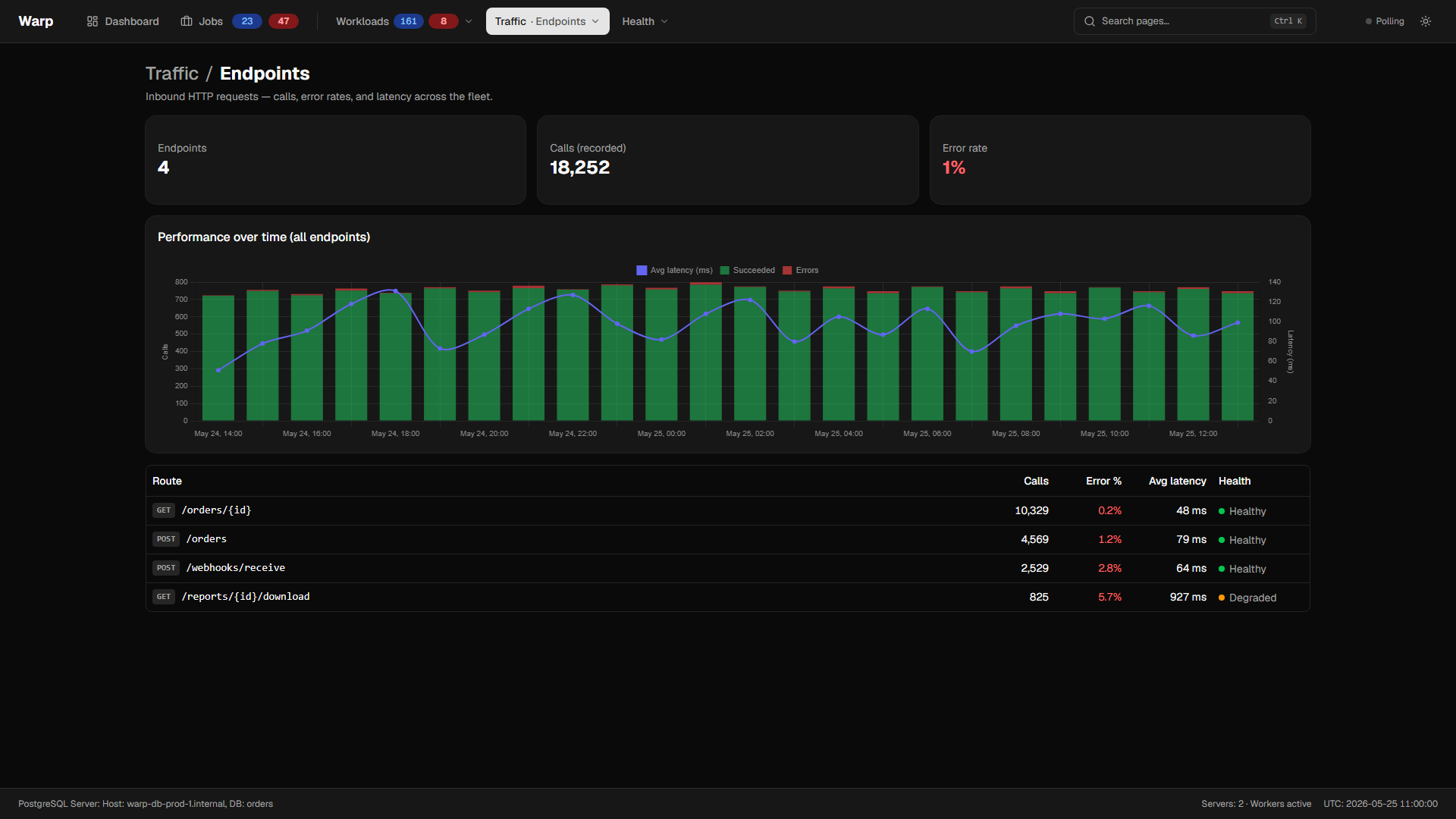Image resolution: width=1456 pixels, height=819 pixels.
Task: Click the search magnifier icon
Action: coord(1090,21)
